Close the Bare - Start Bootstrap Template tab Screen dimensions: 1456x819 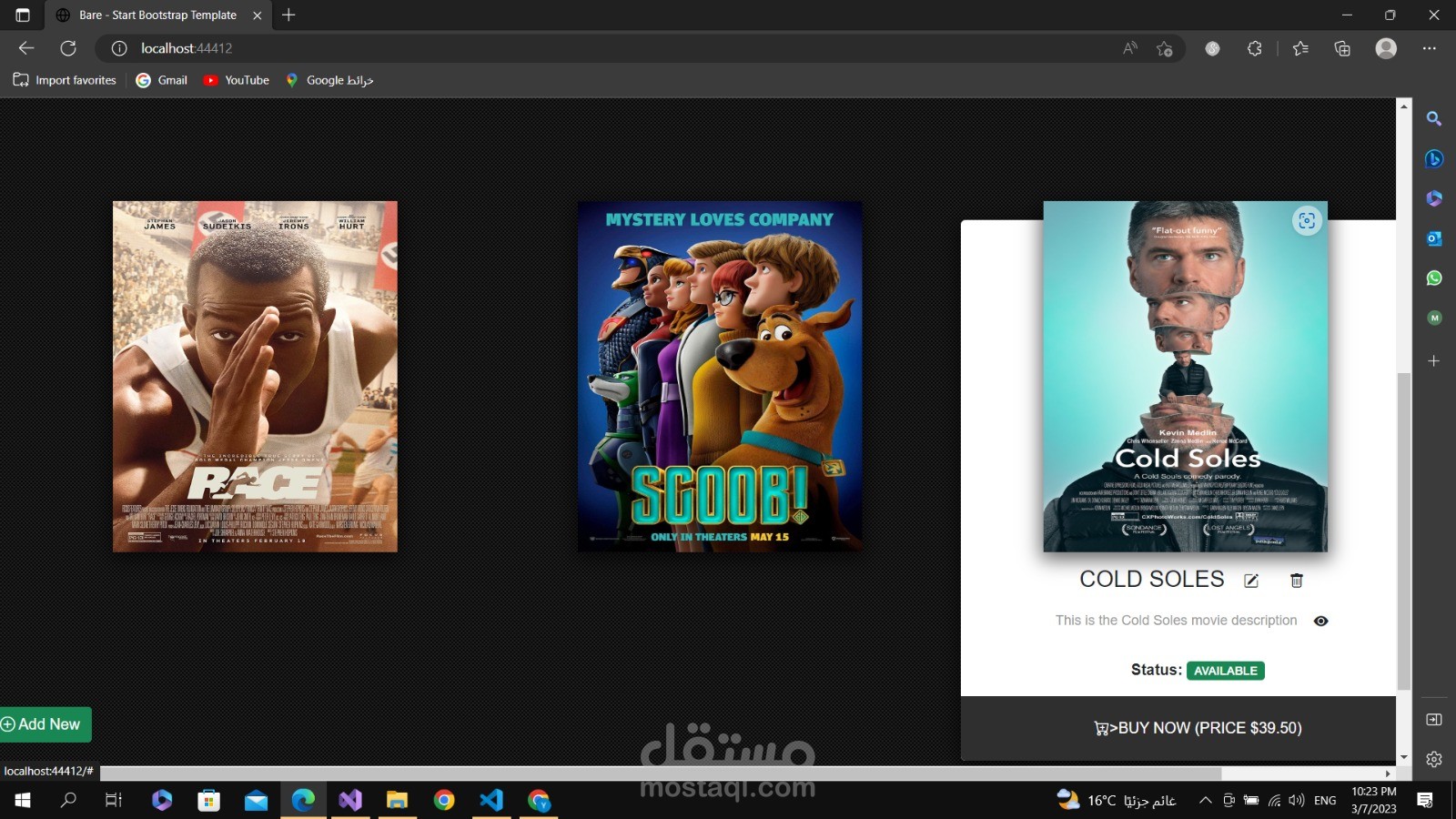pos(257,15)
